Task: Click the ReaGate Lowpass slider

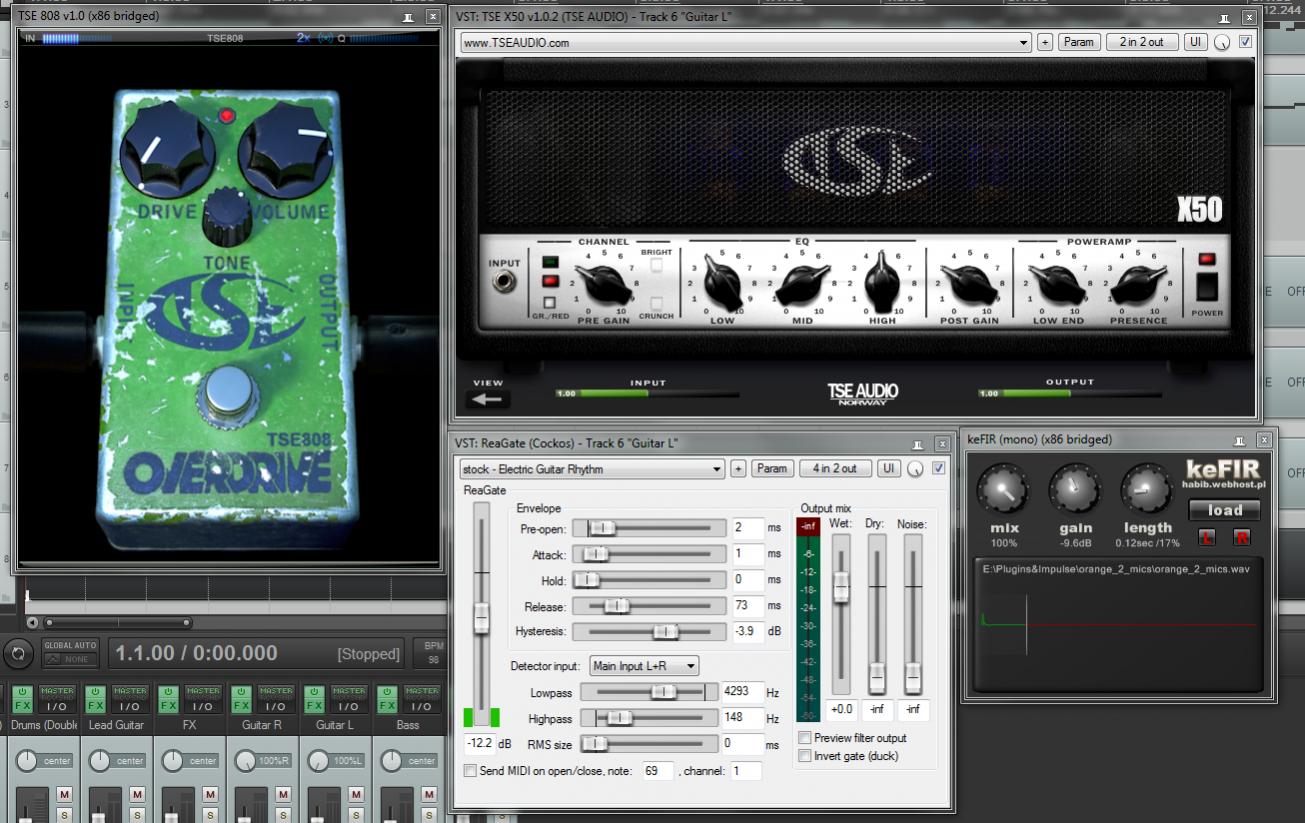Action: pyautogui.click(x=650, y=692)
